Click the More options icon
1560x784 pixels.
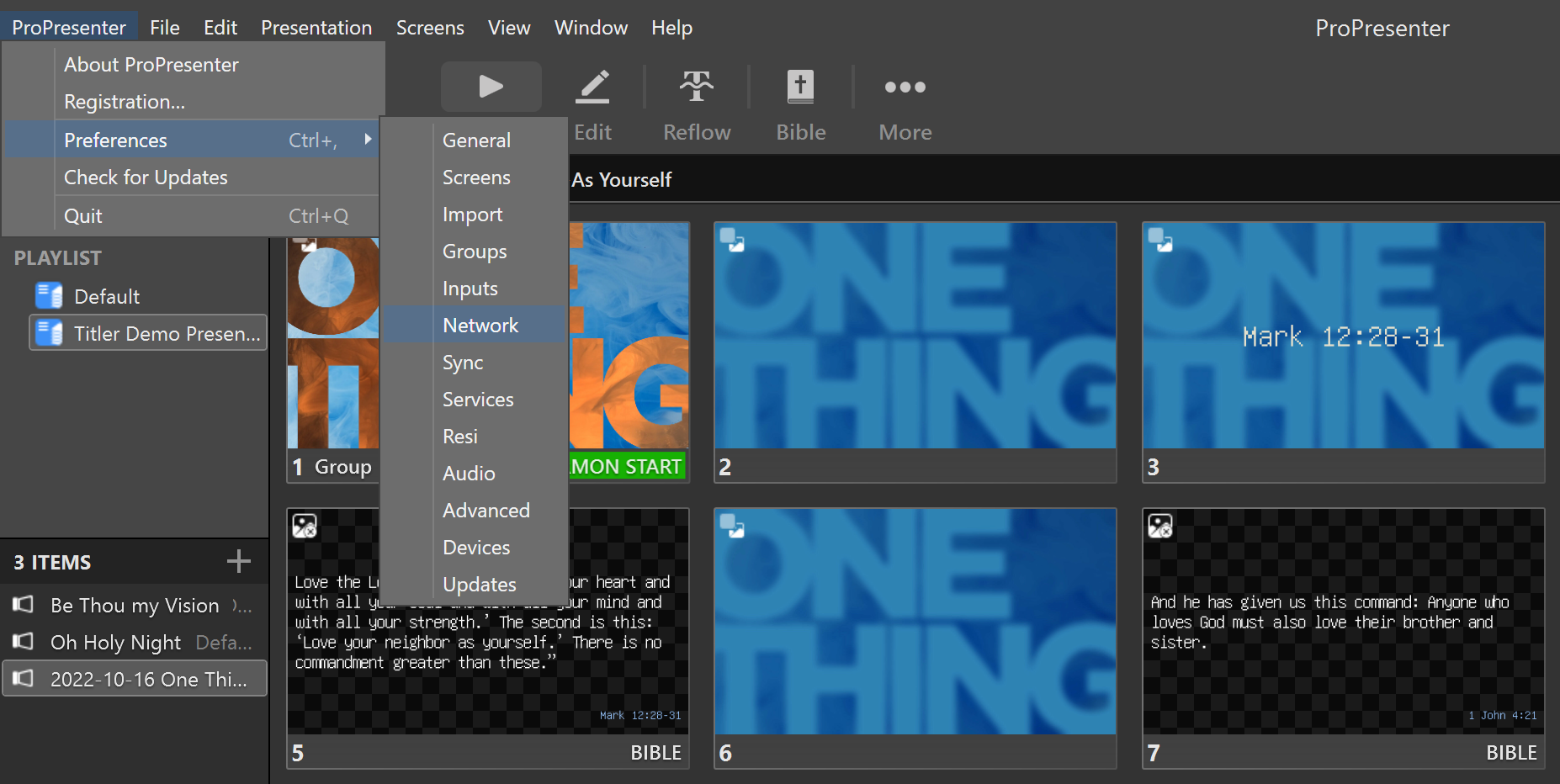point(904,87)
